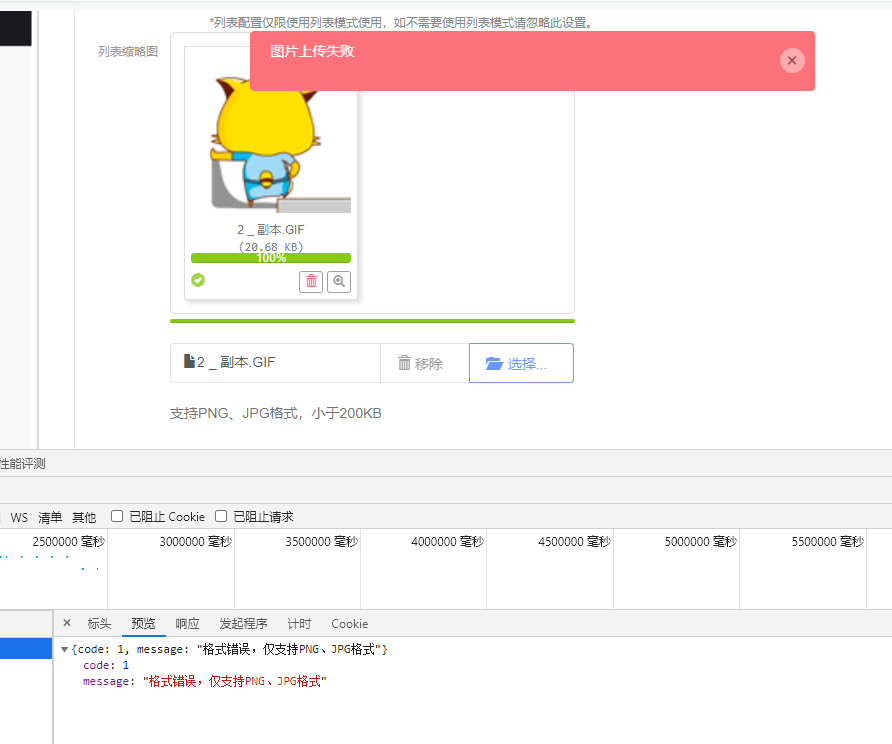This screenshot has height=744, width=892.
Task: Click the file size text (20.68 KB)
Action: [271, 247]
